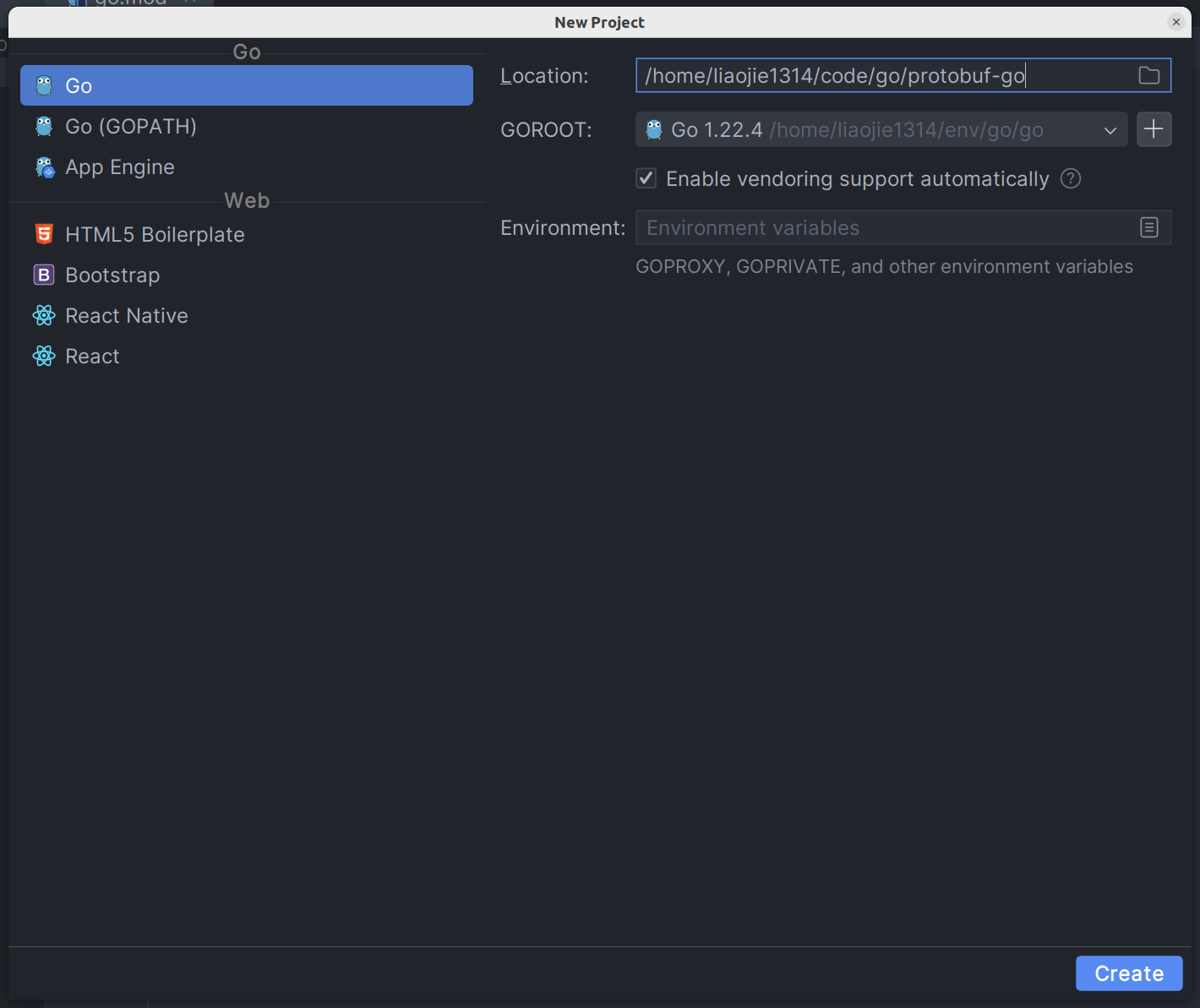The image size is (1200, 1008).
Task: Click the Environment variables input field
Action: pos(903,227)
